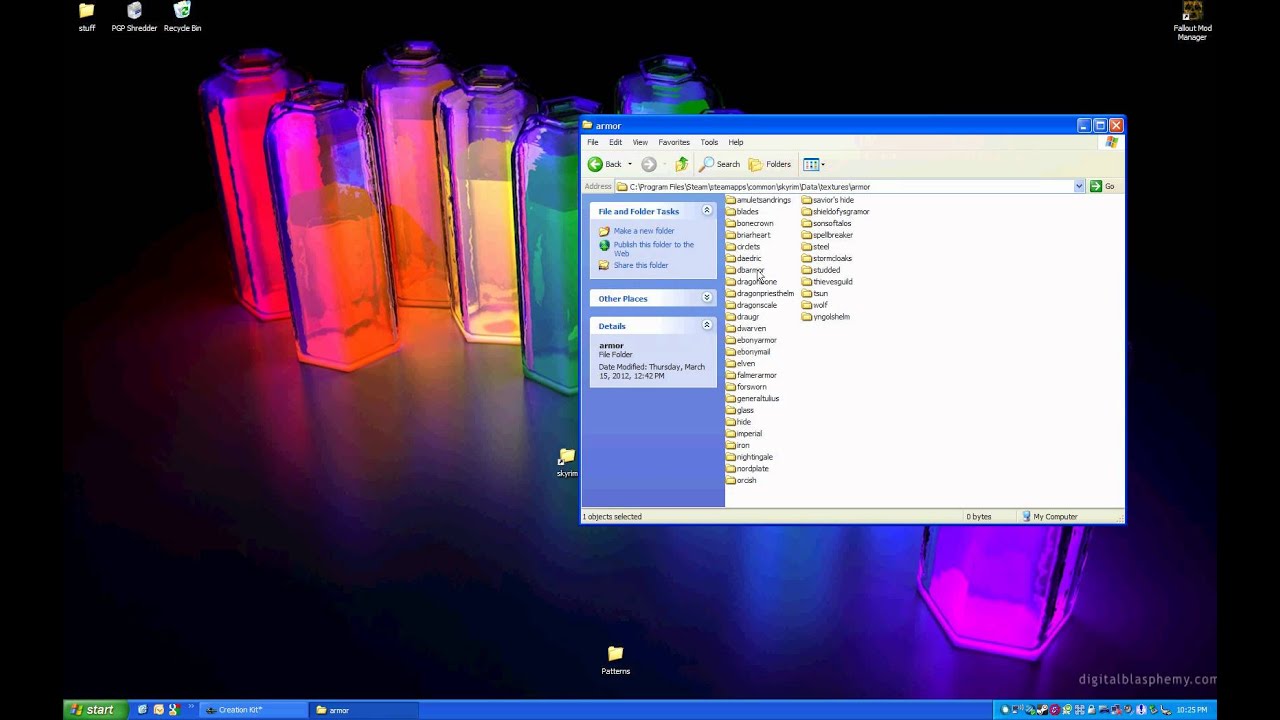Click Publish this folder to the Web
This screenshot has width=1280, height=720.
(x=653, y=249)
